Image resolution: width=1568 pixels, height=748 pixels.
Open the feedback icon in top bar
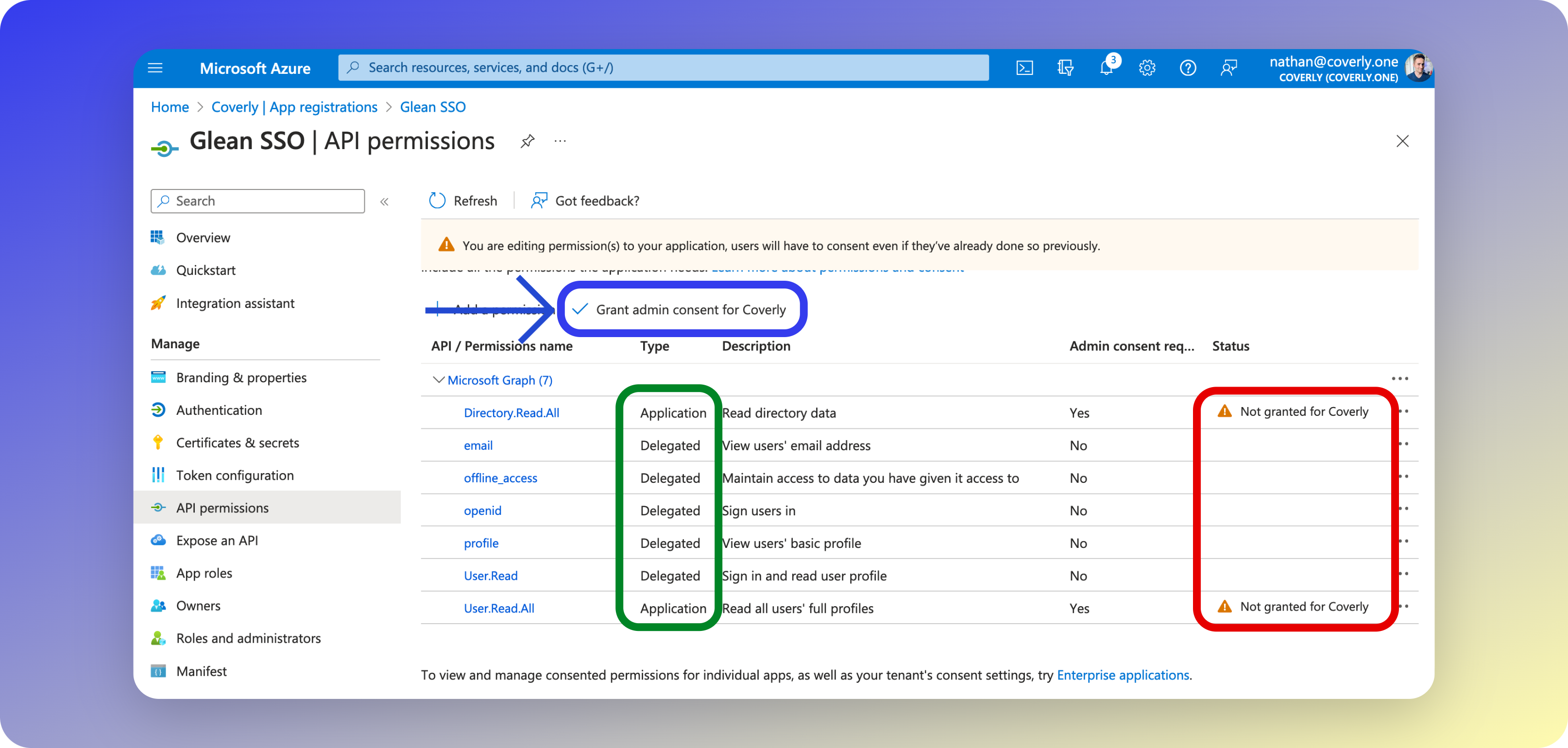(1228, 68)
